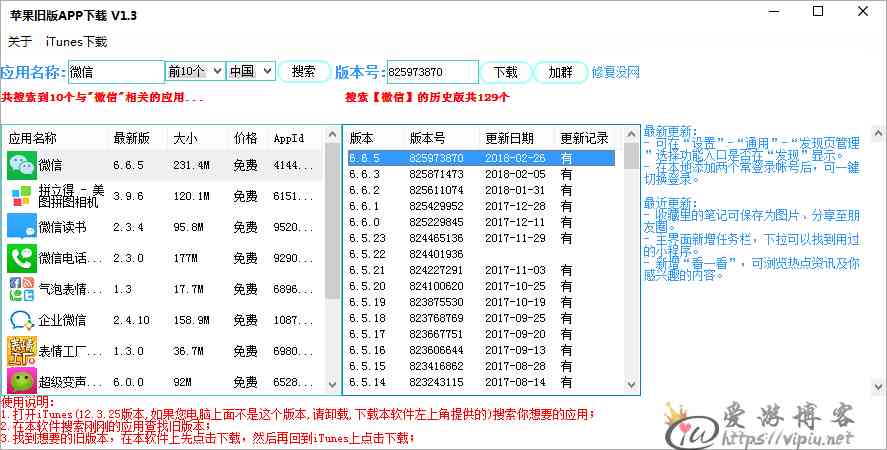The width and height of the screenshot is (887, 450).
Task: Select version row 6.6.5
Action: pos(481,158)
